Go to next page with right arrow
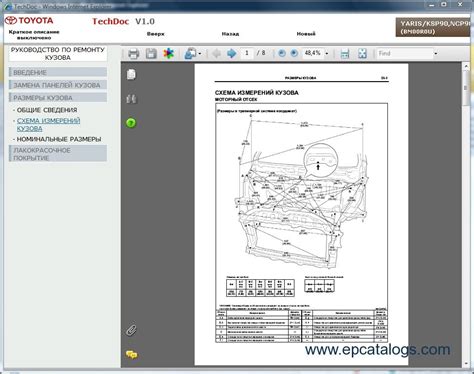 tap(231, 53)
